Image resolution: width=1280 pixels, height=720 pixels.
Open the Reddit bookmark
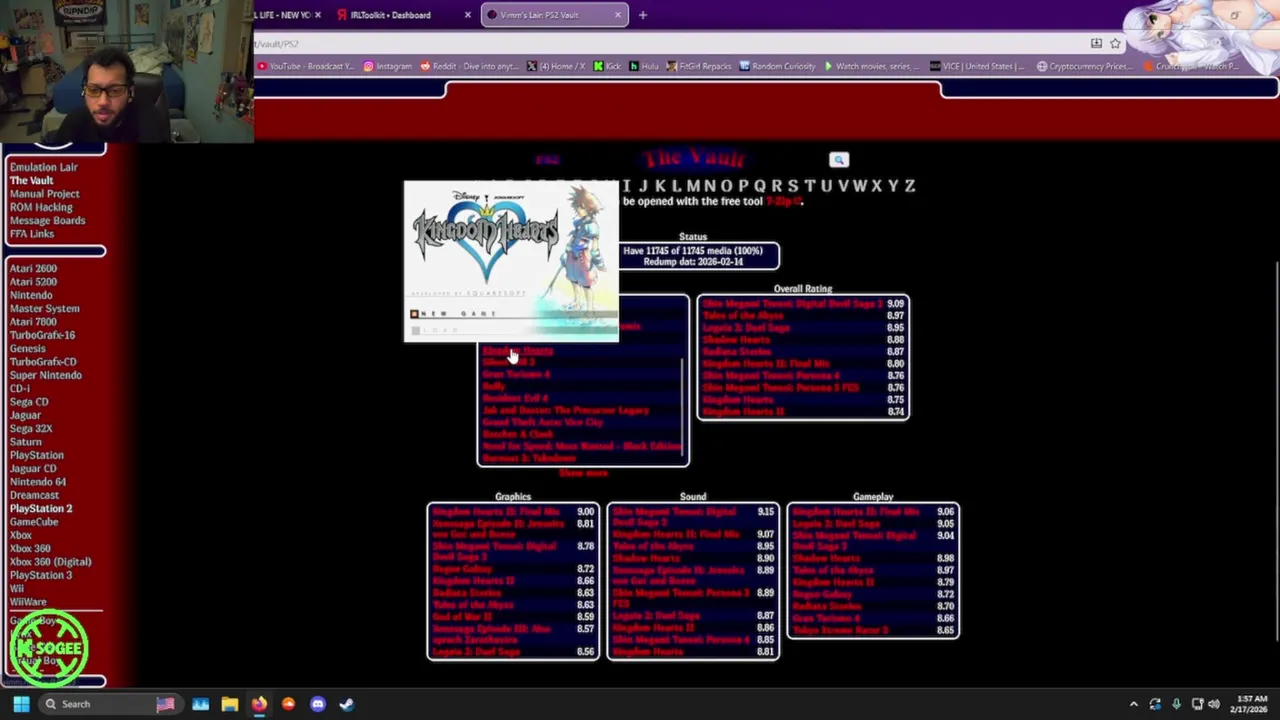469,66
